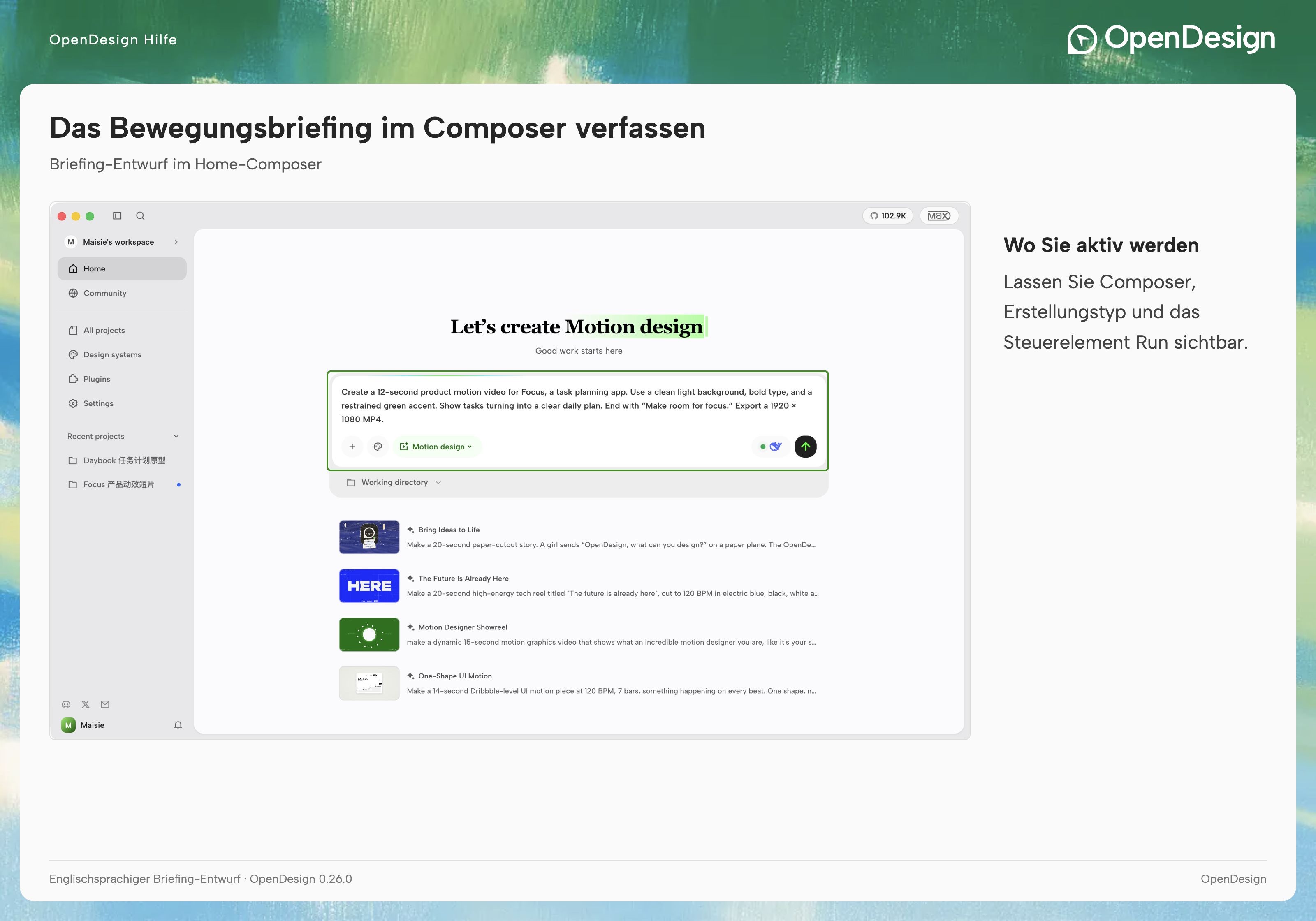Click the green Maisie avatar icon
The image size is (1316, 921).
click(68, 725)
